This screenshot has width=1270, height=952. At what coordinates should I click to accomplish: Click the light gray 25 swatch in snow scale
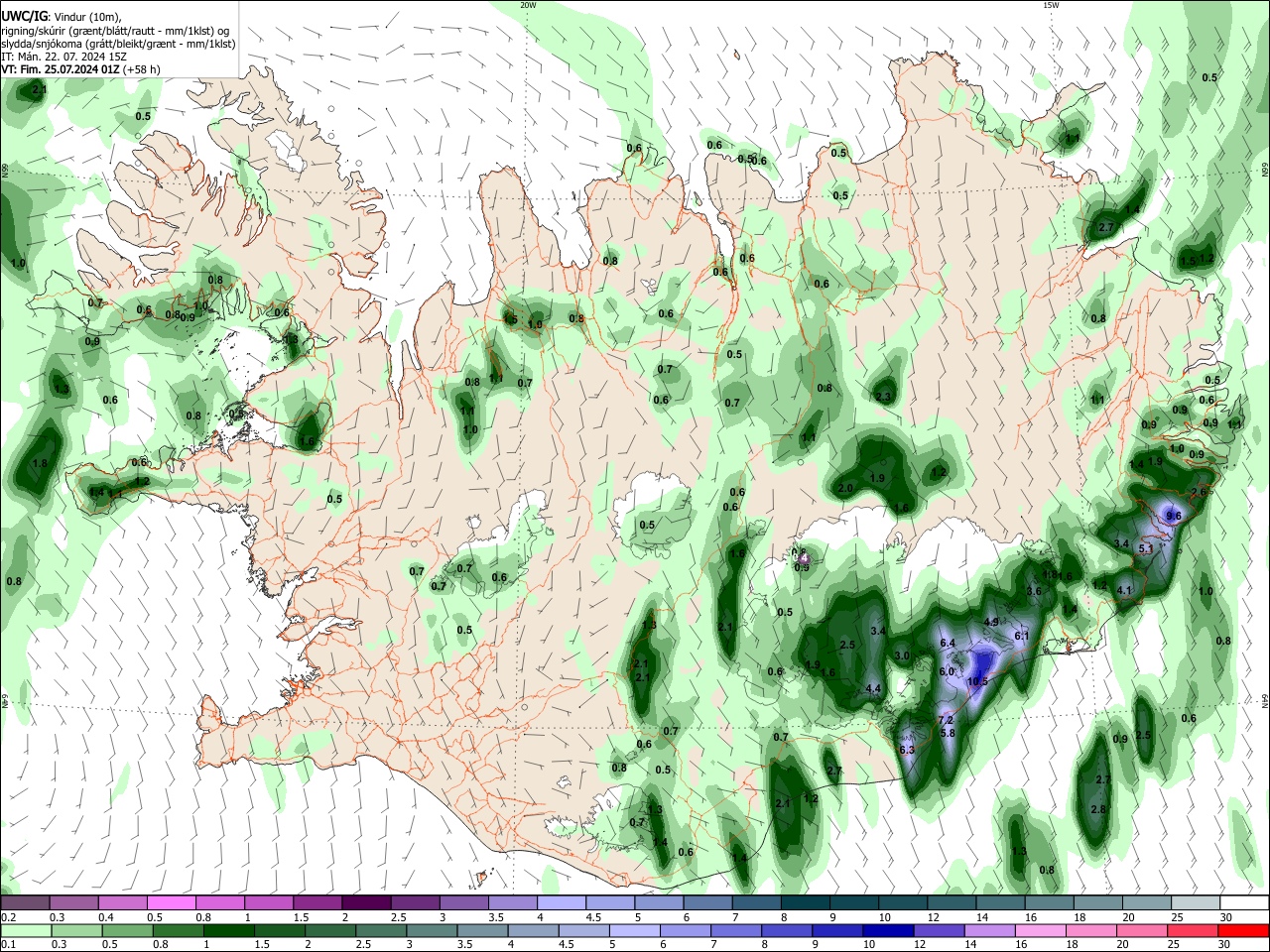tap(1195, 903)
